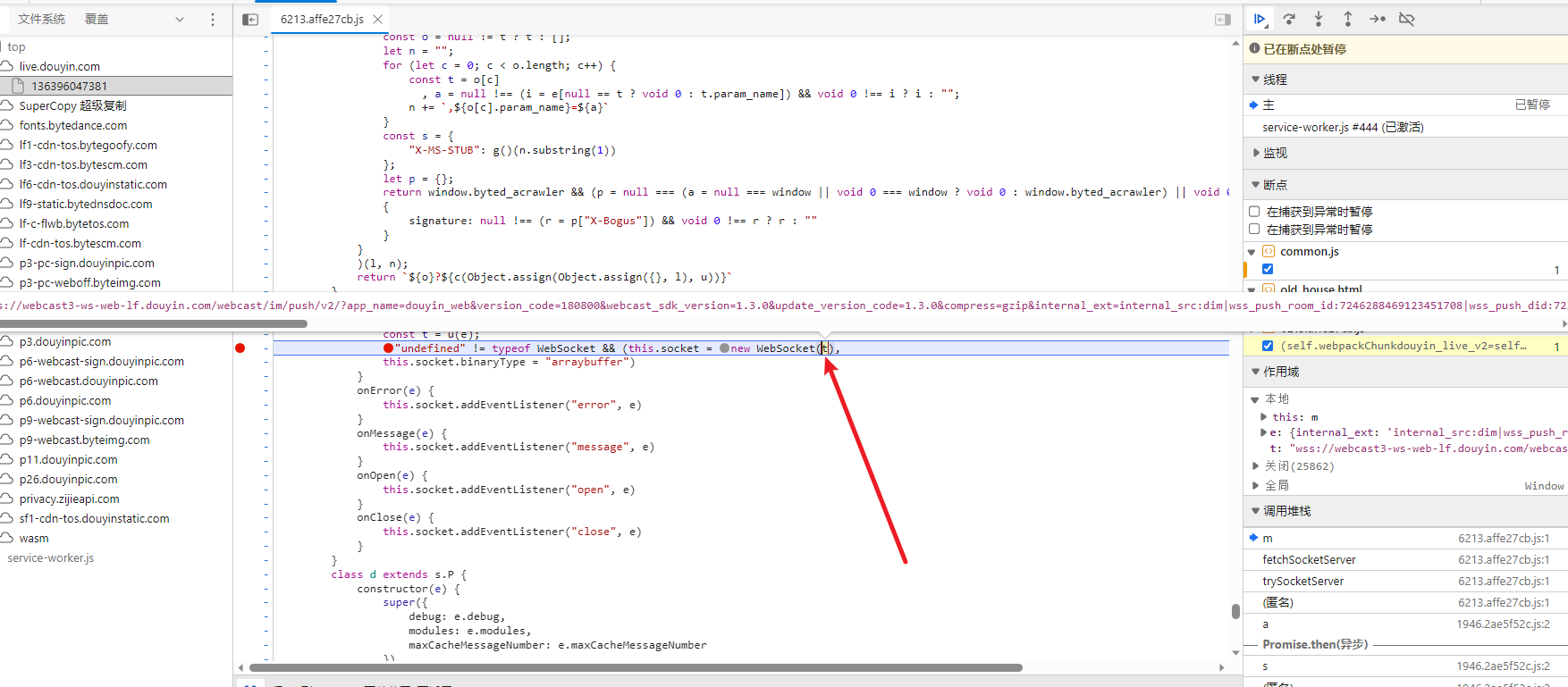1568x687 pixels.
Task: Resume script execution in the debugger
Action: pos(1260,19)
